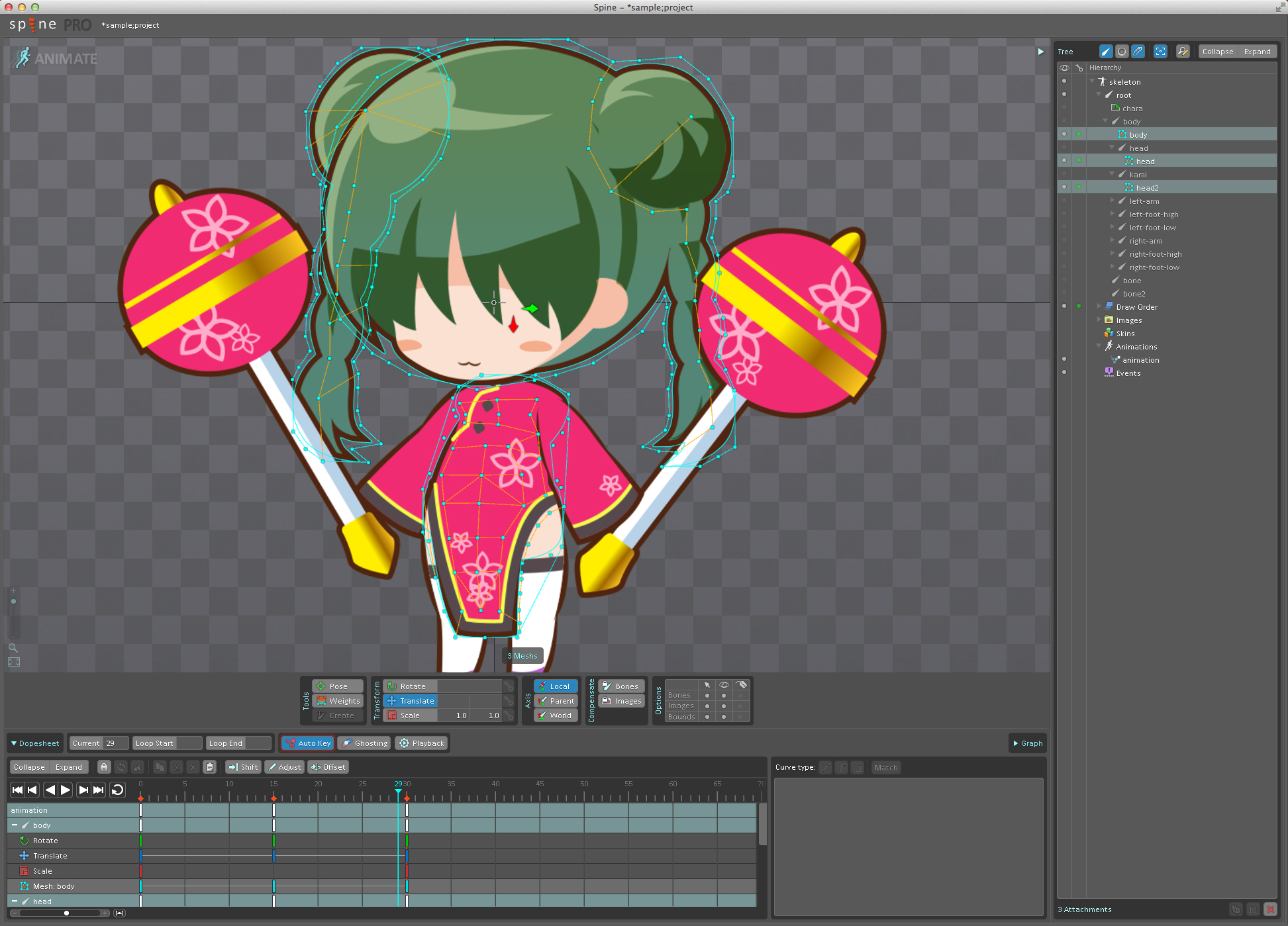Image resolution: width=1288 pixels, height=926 pixels.
Task: Click the arrow at viewport top-right
Action: (x=1041, y=52)
